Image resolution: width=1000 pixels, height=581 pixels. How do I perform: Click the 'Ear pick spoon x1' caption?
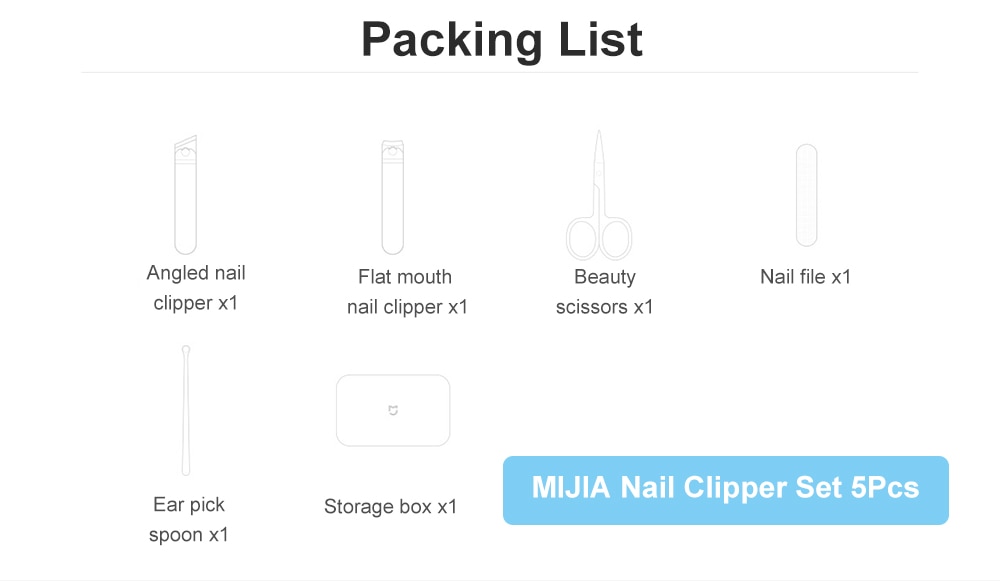point(189,520)
